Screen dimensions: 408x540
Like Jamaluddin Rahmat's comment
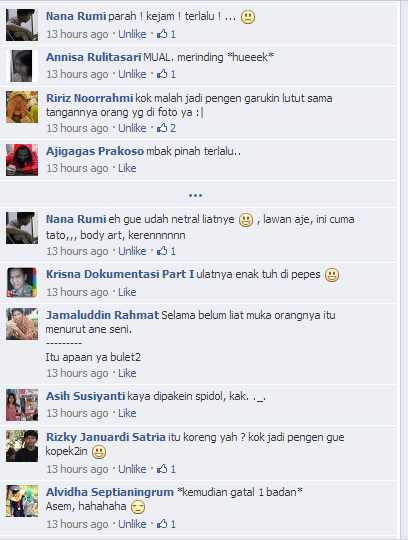(x=127, y=373)
